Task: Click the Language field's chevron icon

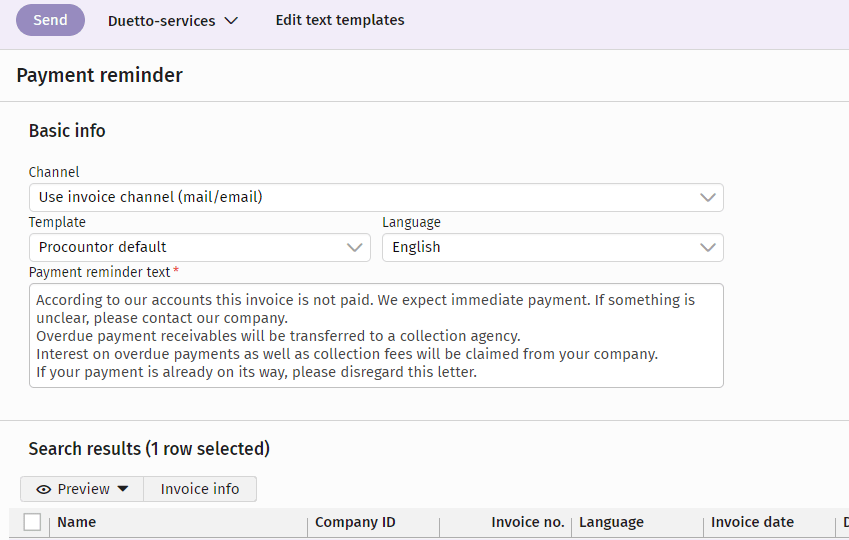Action: point(708,247)
